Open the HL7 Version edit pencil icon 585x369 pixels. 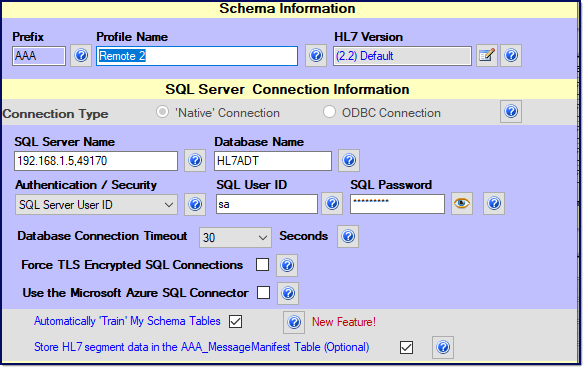(487, 56)
